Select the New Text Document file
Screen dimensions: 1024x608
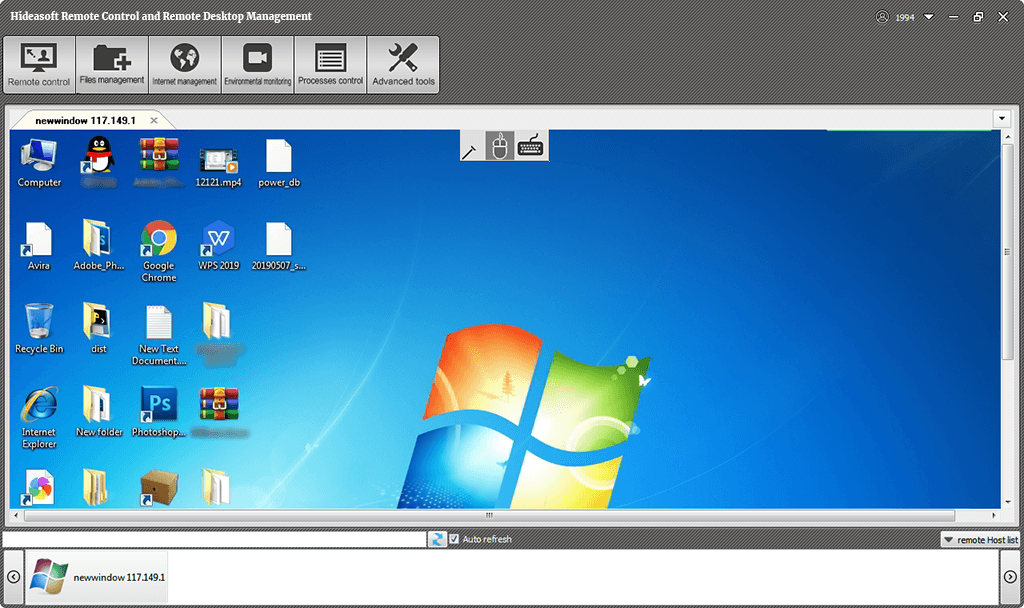point(159,335)
